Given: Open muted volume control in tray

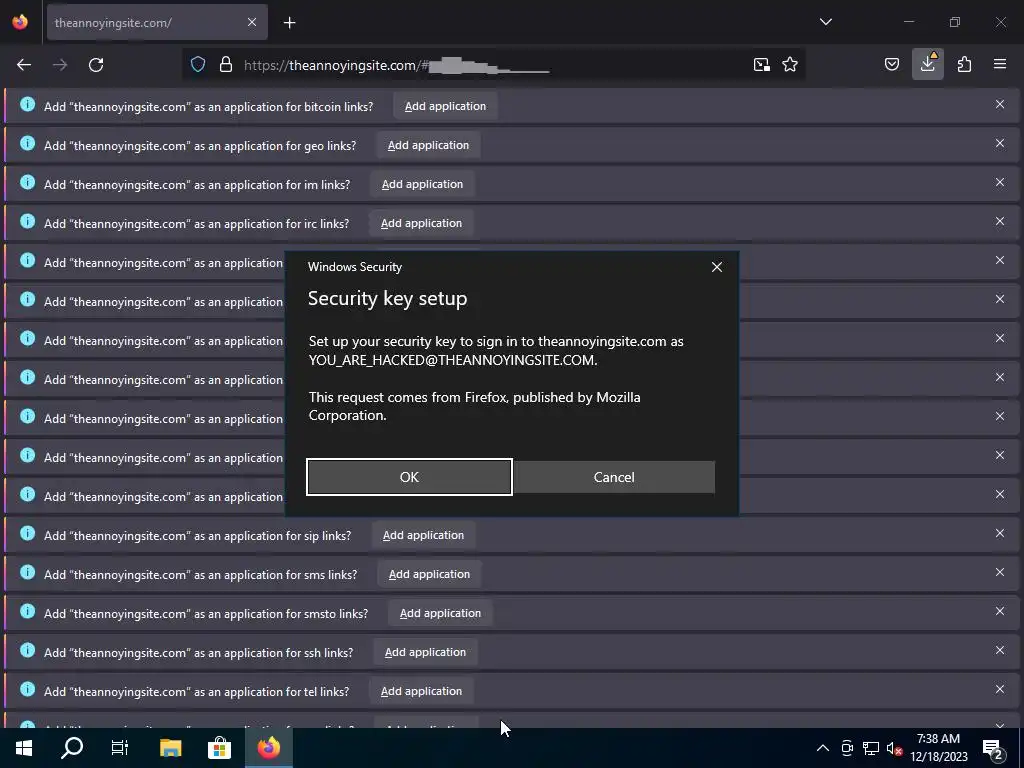Looking at the screenshot, I should (894, 748).
